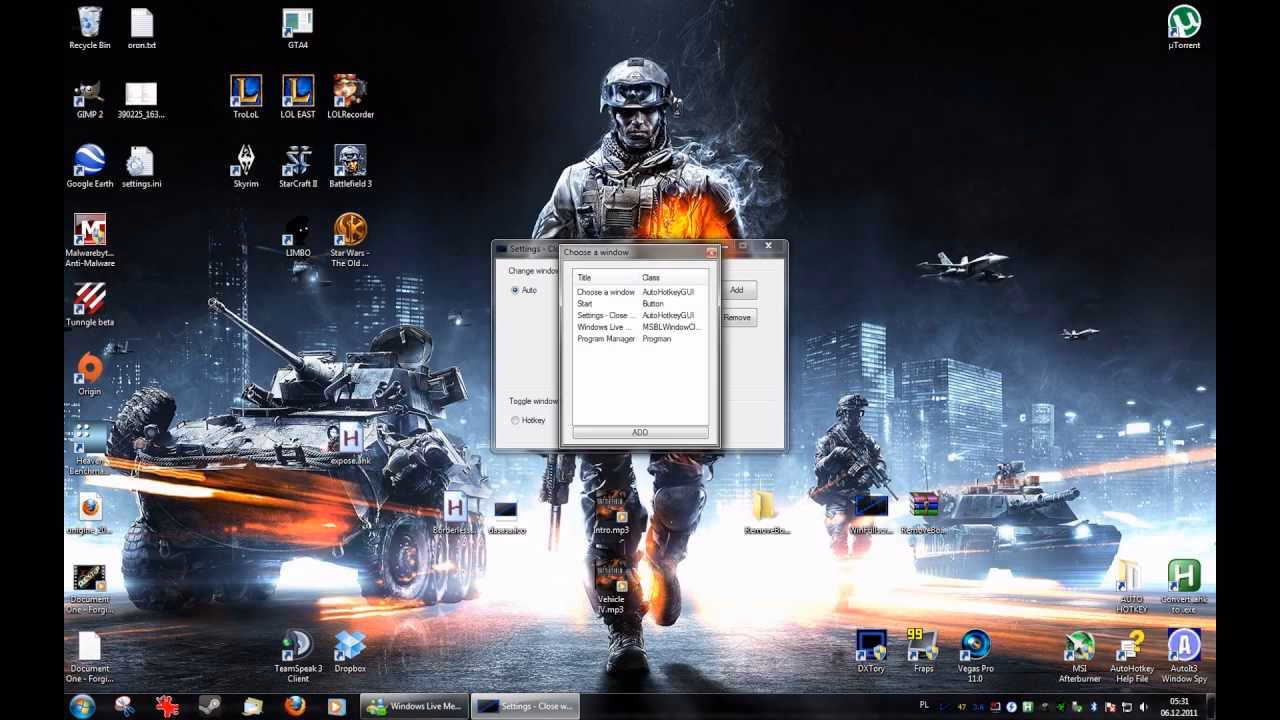The width and height of the screenshot is (1280, 720).
Task: Select the 'Choose a window' list row
Action: [640, 292]
